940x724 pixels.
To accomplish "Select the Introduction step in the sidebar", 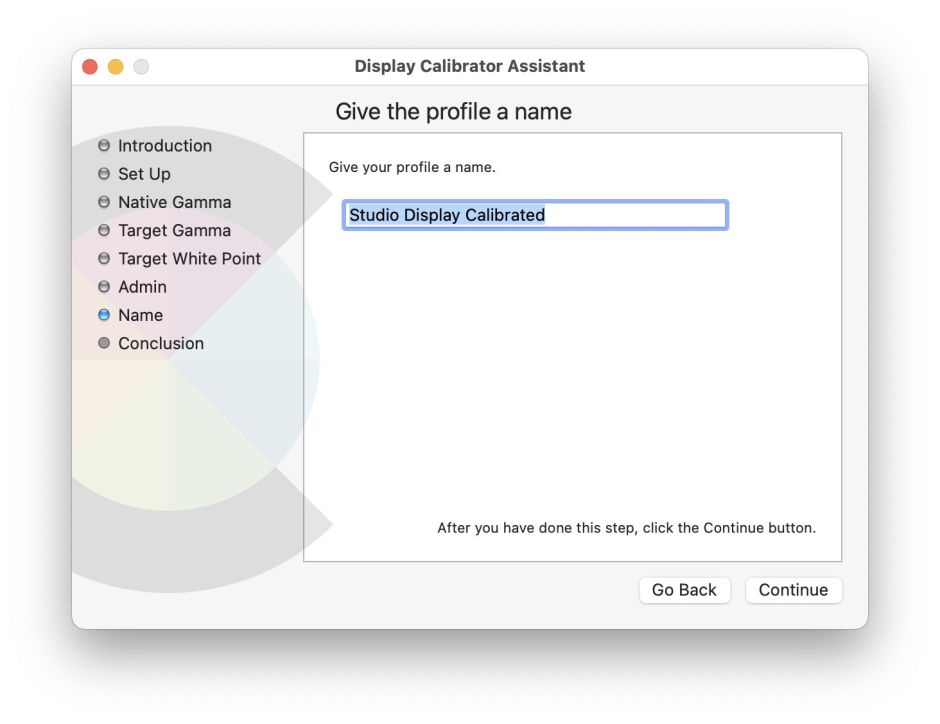I will tap(165, 146).
